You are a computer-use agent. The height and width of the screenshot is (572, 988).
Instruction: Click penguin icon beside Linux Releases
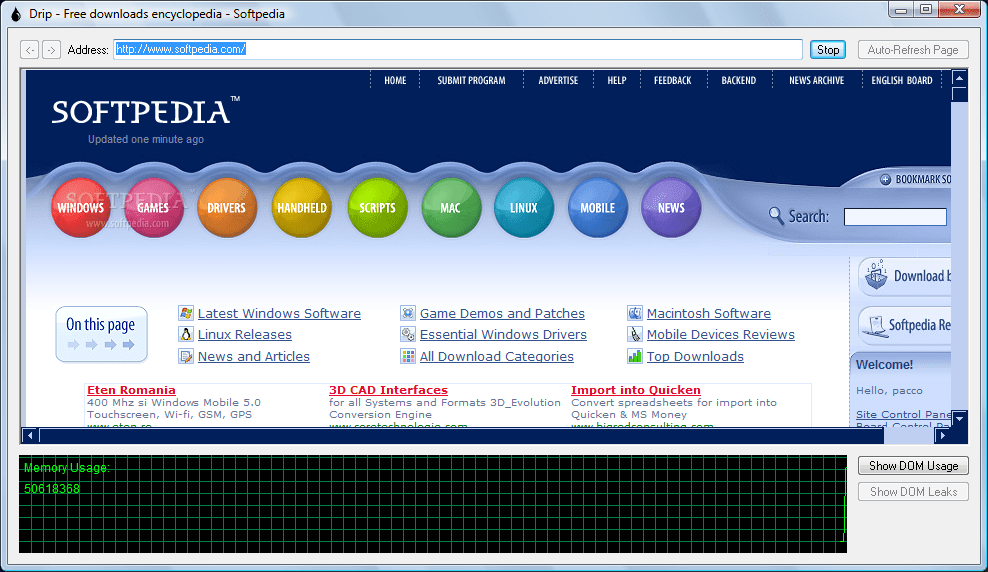186,335
